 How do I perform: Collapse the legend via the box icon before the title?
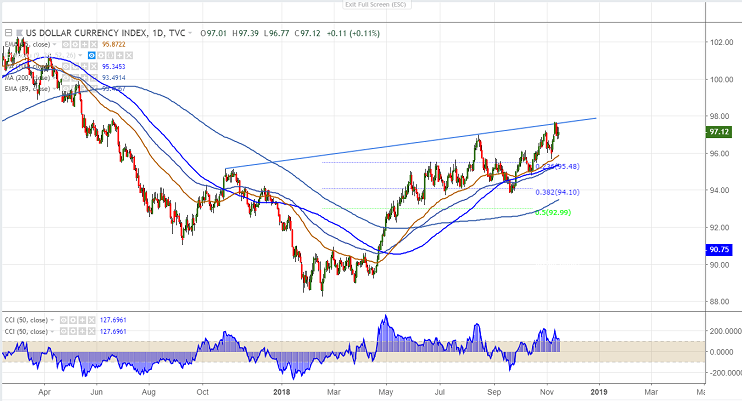coord(9,33)
